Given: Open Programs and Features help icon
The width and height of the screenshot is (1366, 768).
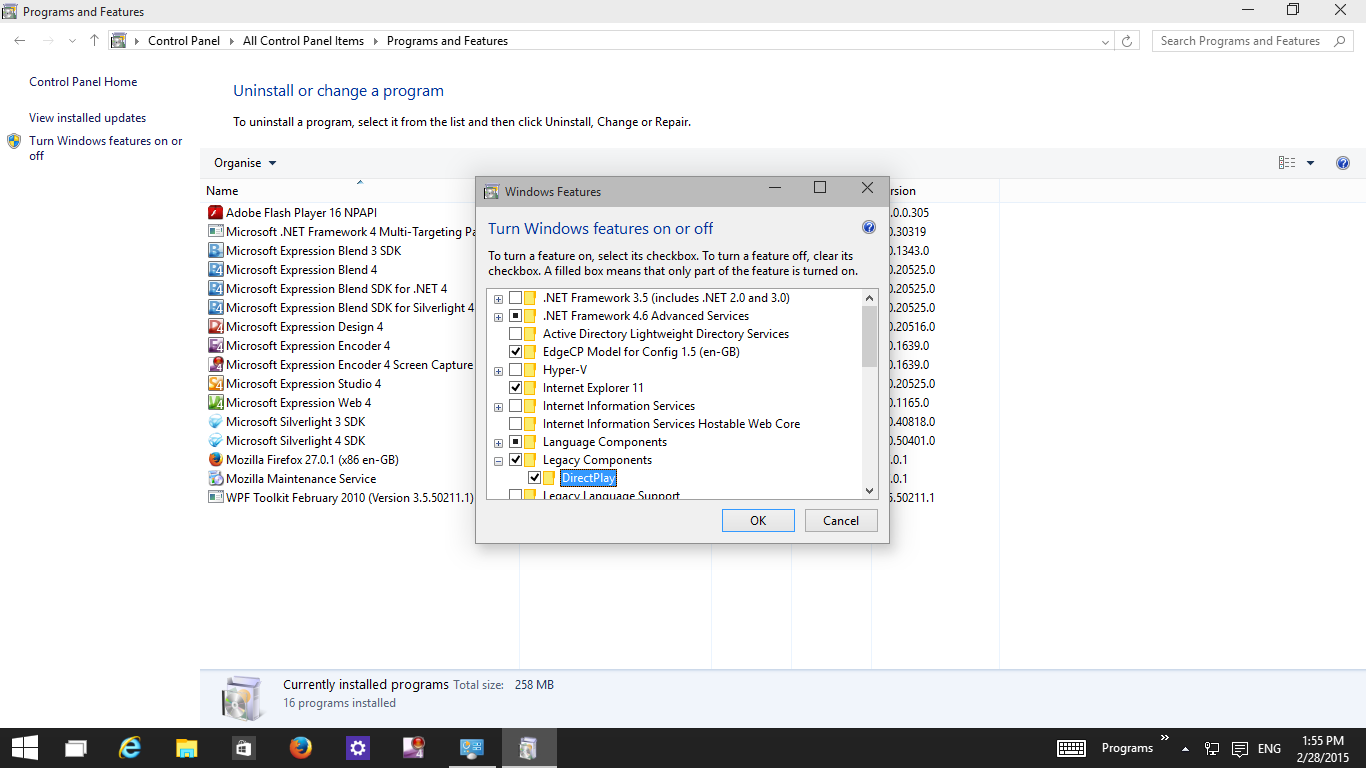Looking at the screenshot, I should click(1343, 163).
